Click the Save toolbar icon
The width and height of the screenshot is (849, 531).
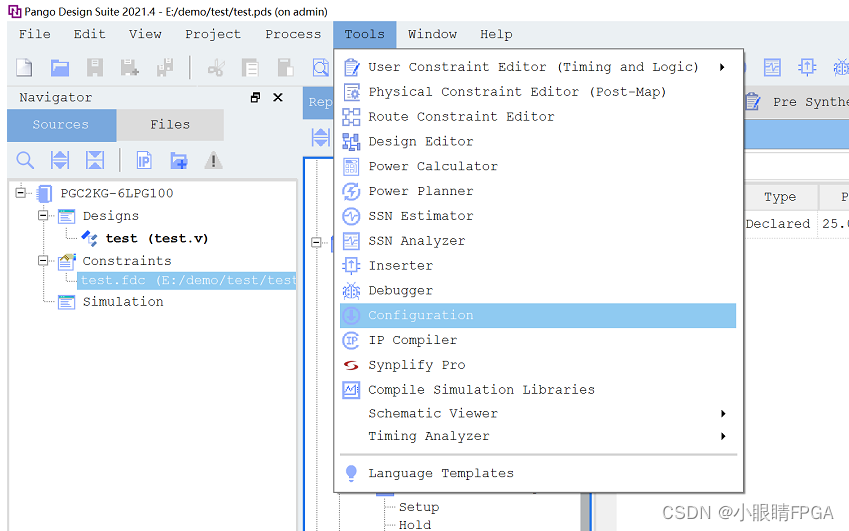tap(95, 68)
